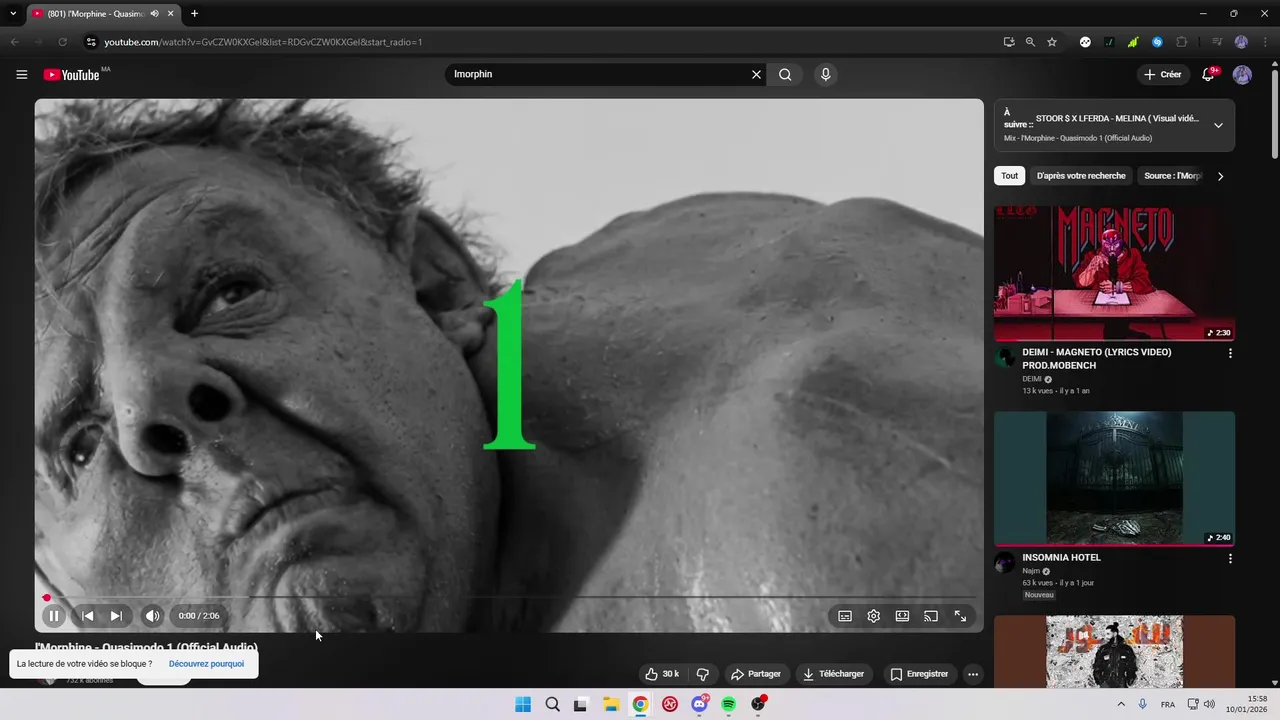Screen dimensions: 1280x720
Task: Select the Tout filter chip
Action: 1010,176
